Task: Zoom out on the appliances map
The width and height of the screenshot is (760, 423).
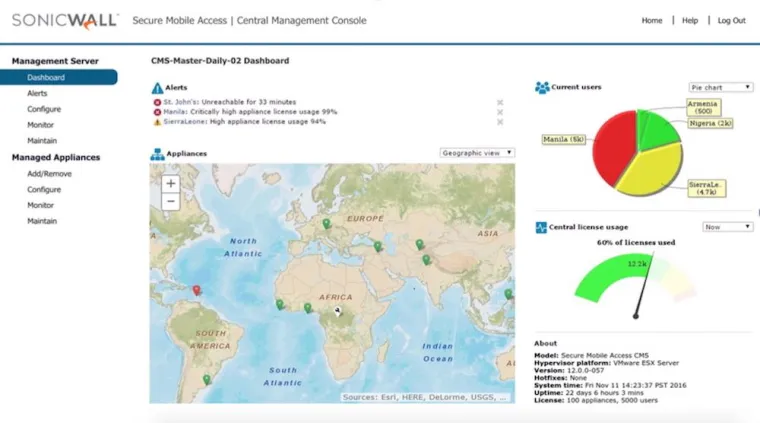Action: (171, 201)
